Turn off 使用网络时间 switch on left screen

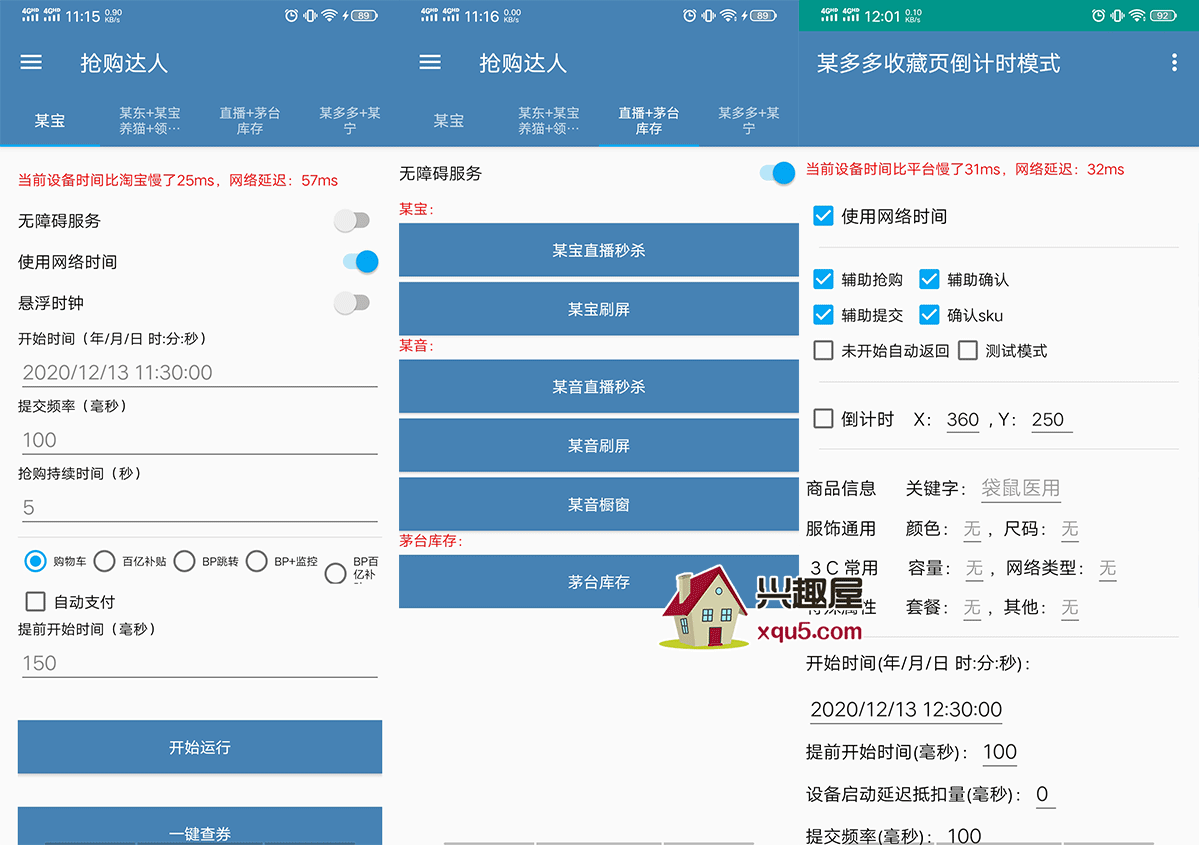[361, 262]
